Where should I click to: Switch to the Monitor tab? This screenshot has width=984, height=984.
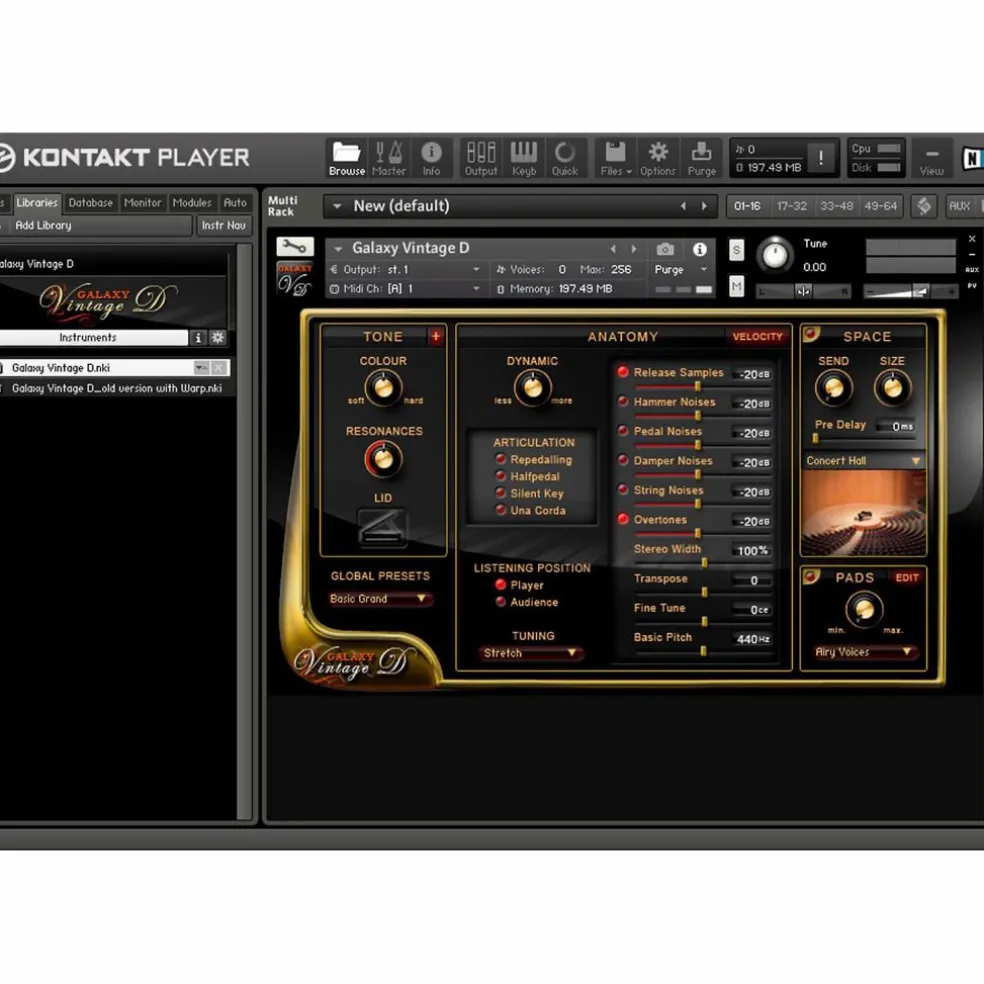point(142,203)
